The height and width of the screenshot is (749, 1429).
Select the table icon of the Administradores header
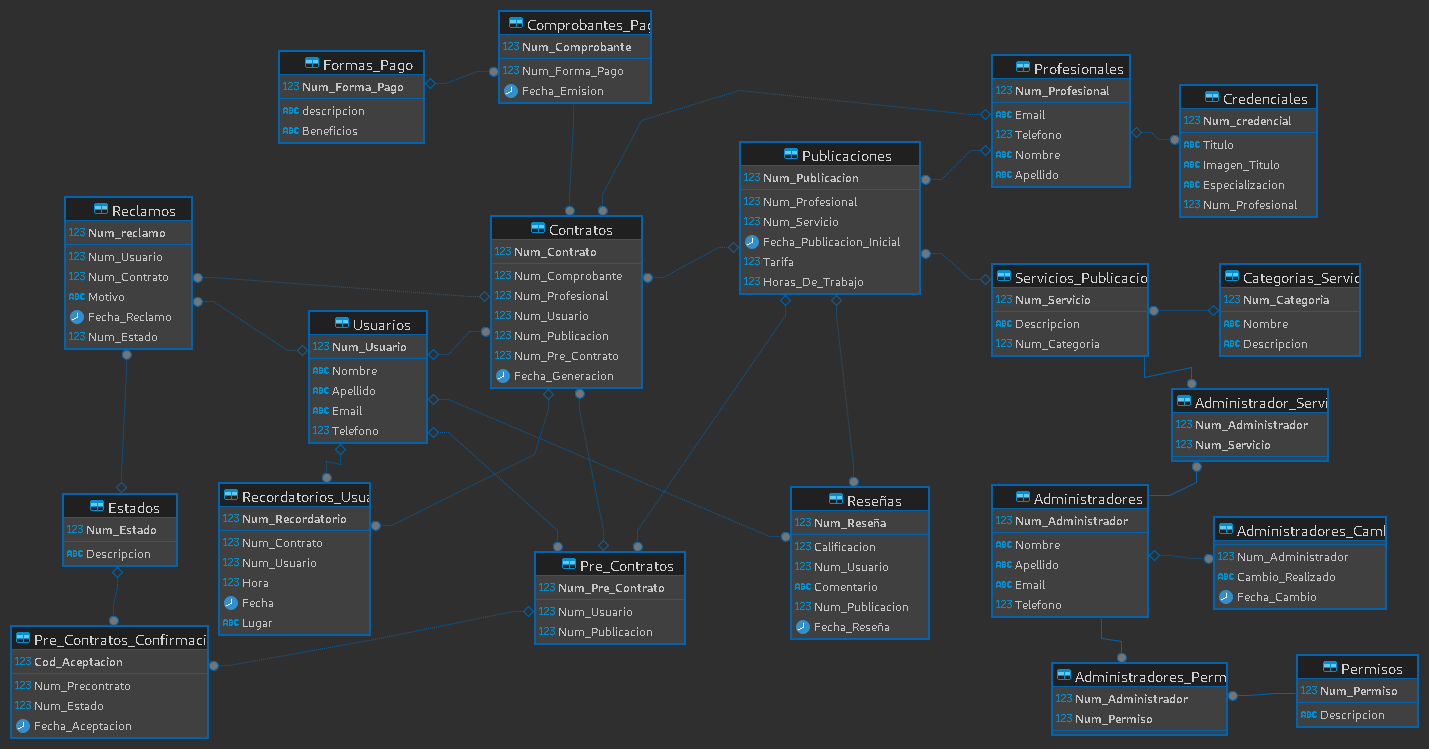click(x=1022, y=496)
